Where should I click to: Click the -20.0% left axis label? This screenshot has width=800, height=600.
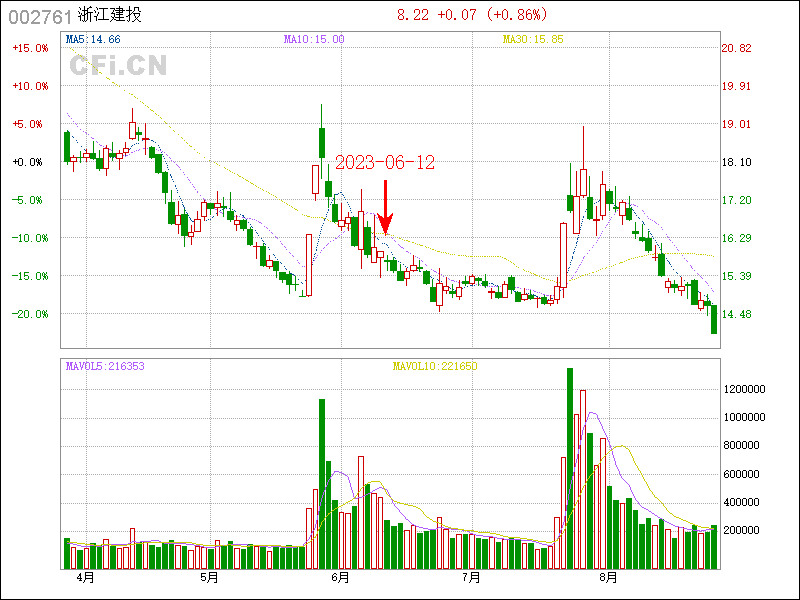tap(29, 314)
